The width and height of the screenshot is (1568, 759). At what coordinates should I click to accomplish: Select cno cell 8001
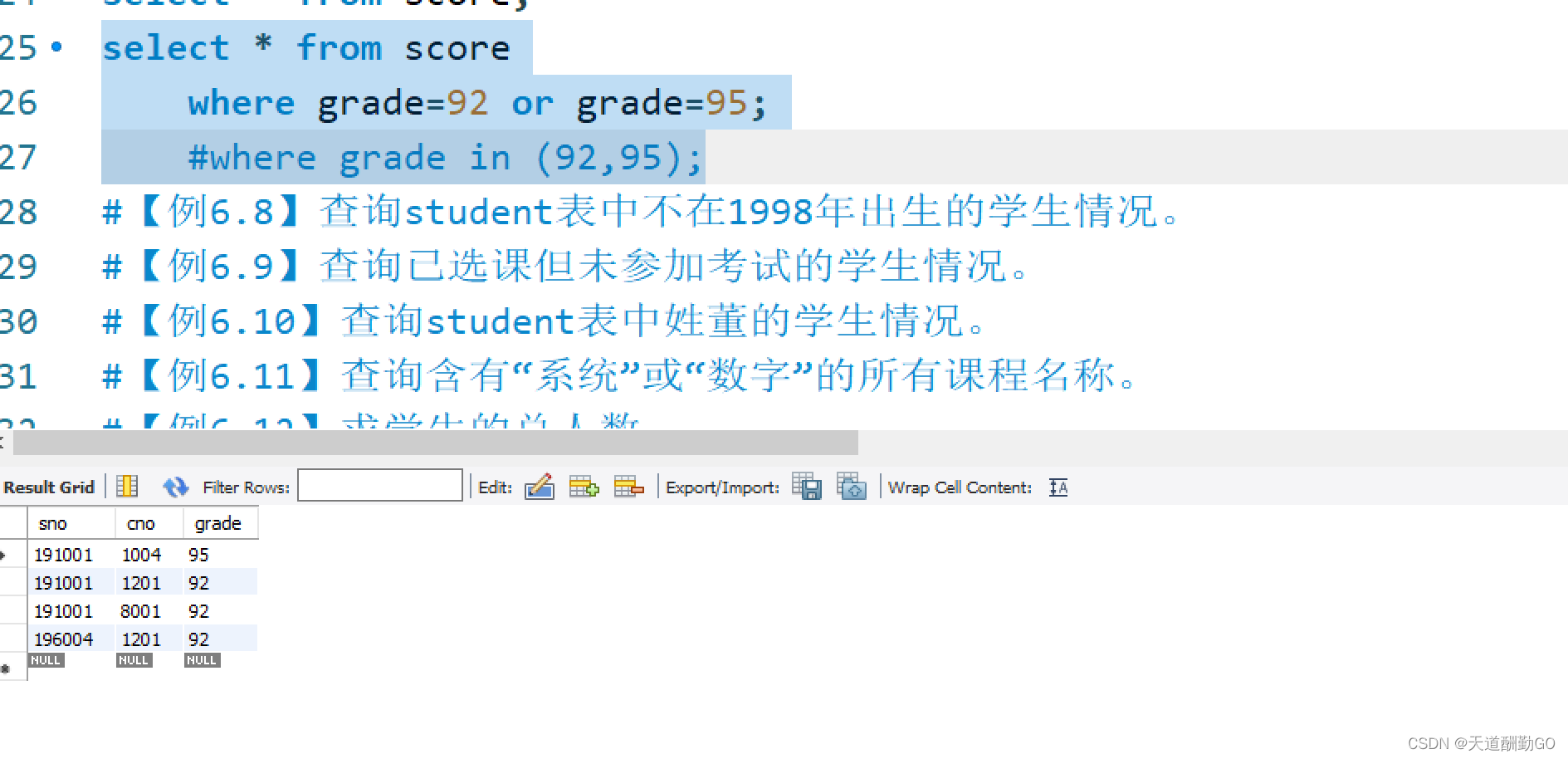click(149, 611)
